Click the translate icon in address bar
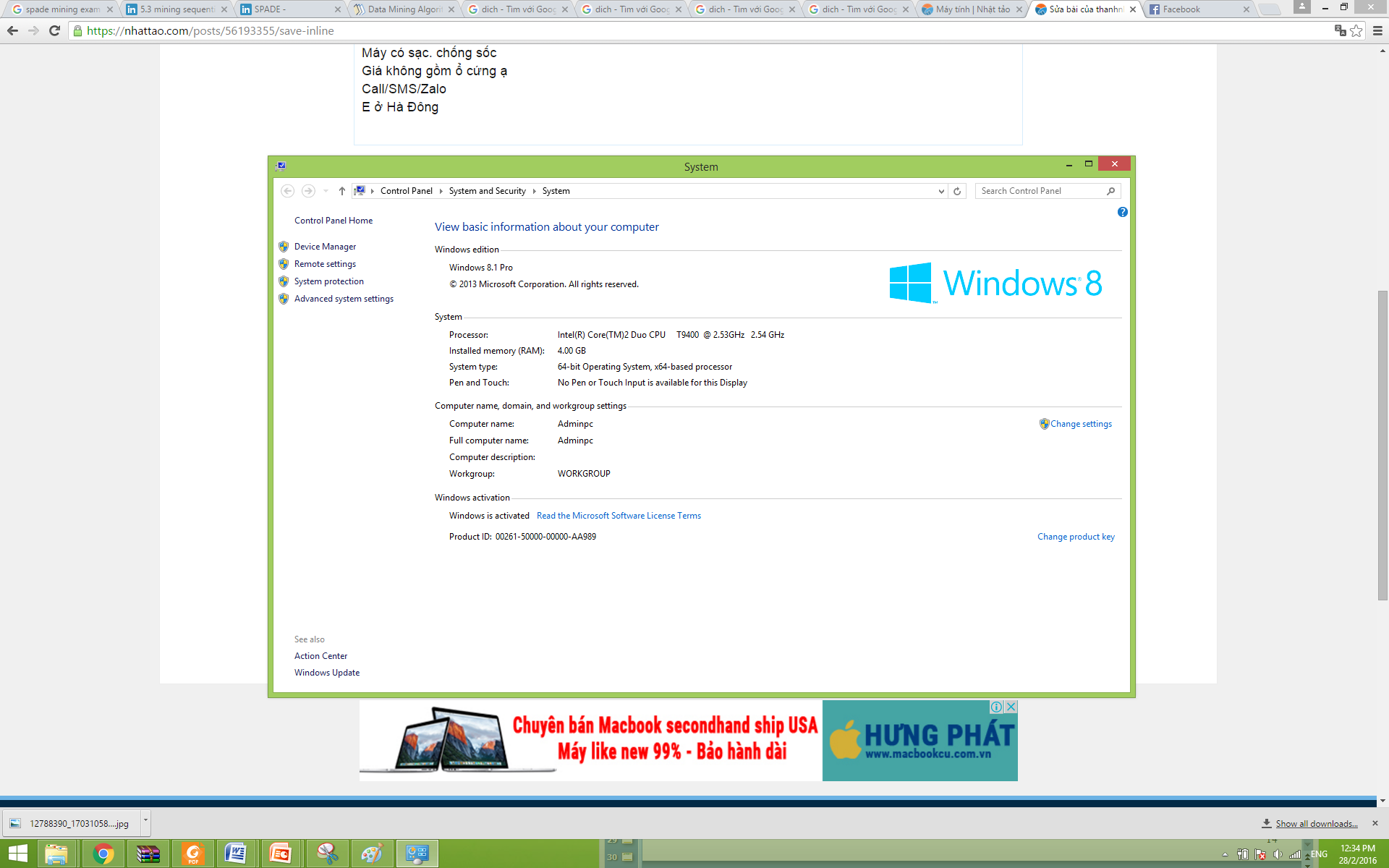 point(1340,30)
